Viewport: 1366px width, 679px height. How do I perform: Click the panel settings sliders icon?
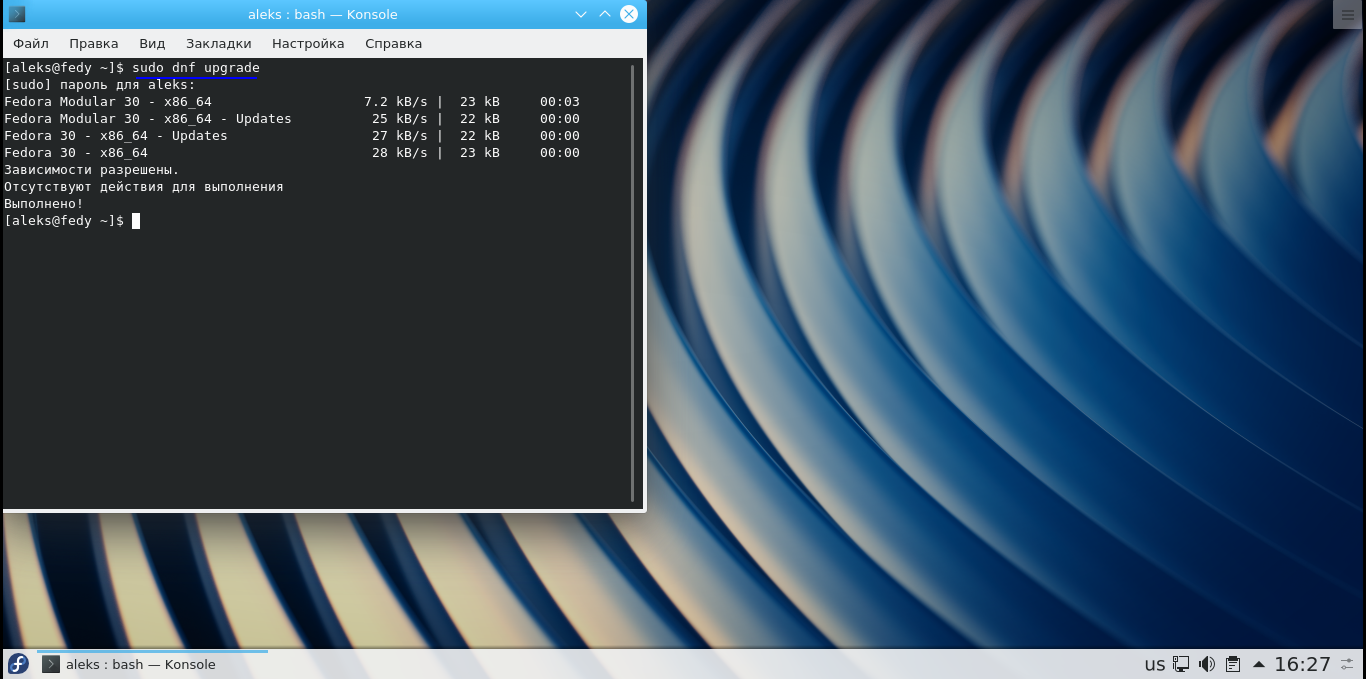[1351, 664]
